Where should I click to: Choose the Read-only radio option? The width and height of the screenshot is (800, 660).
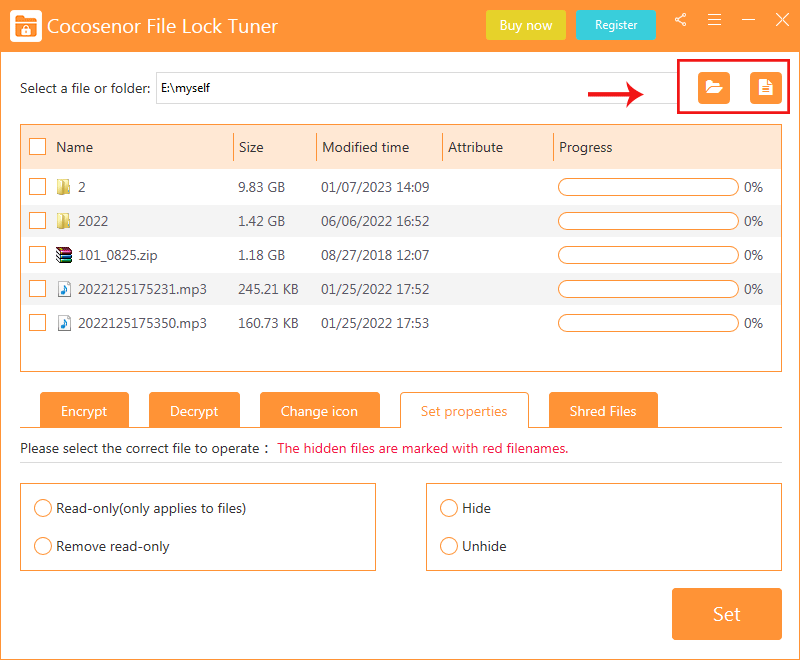(43, 508)
